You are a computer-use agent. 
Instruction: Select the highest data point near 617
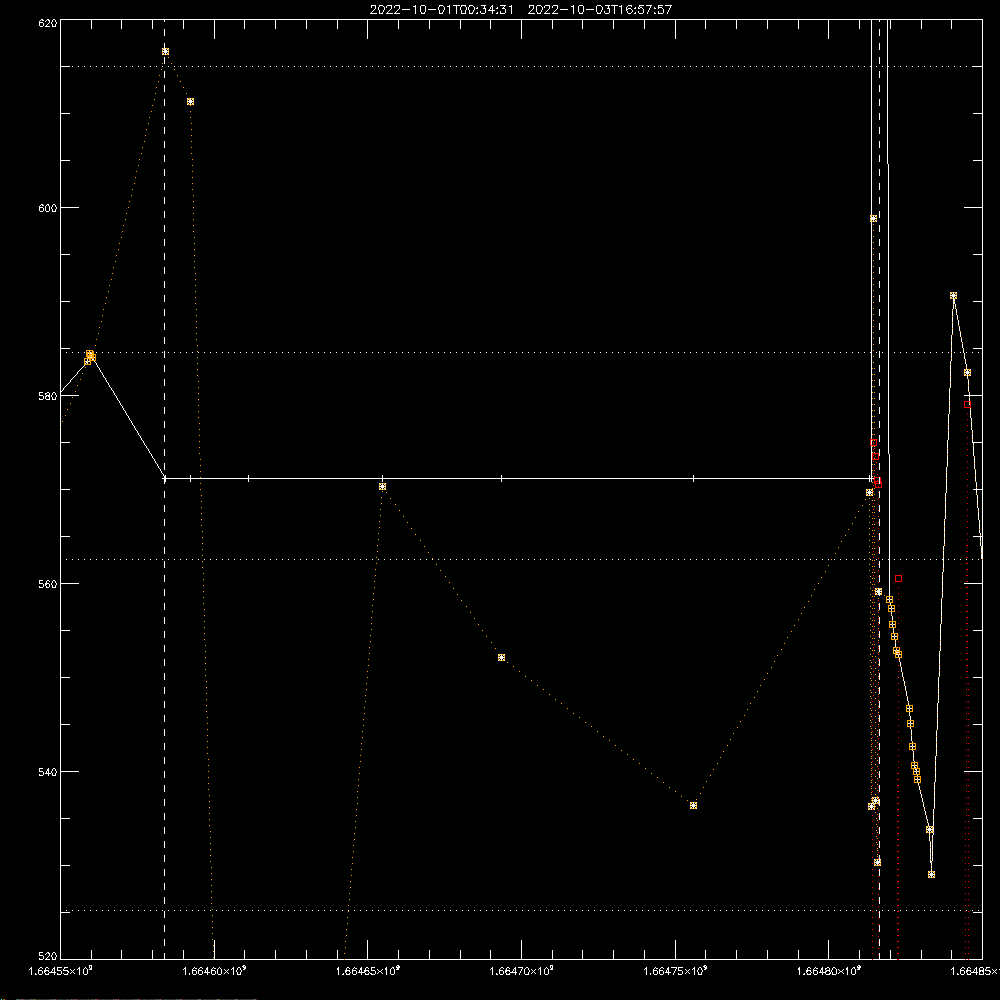click(165, 52)
